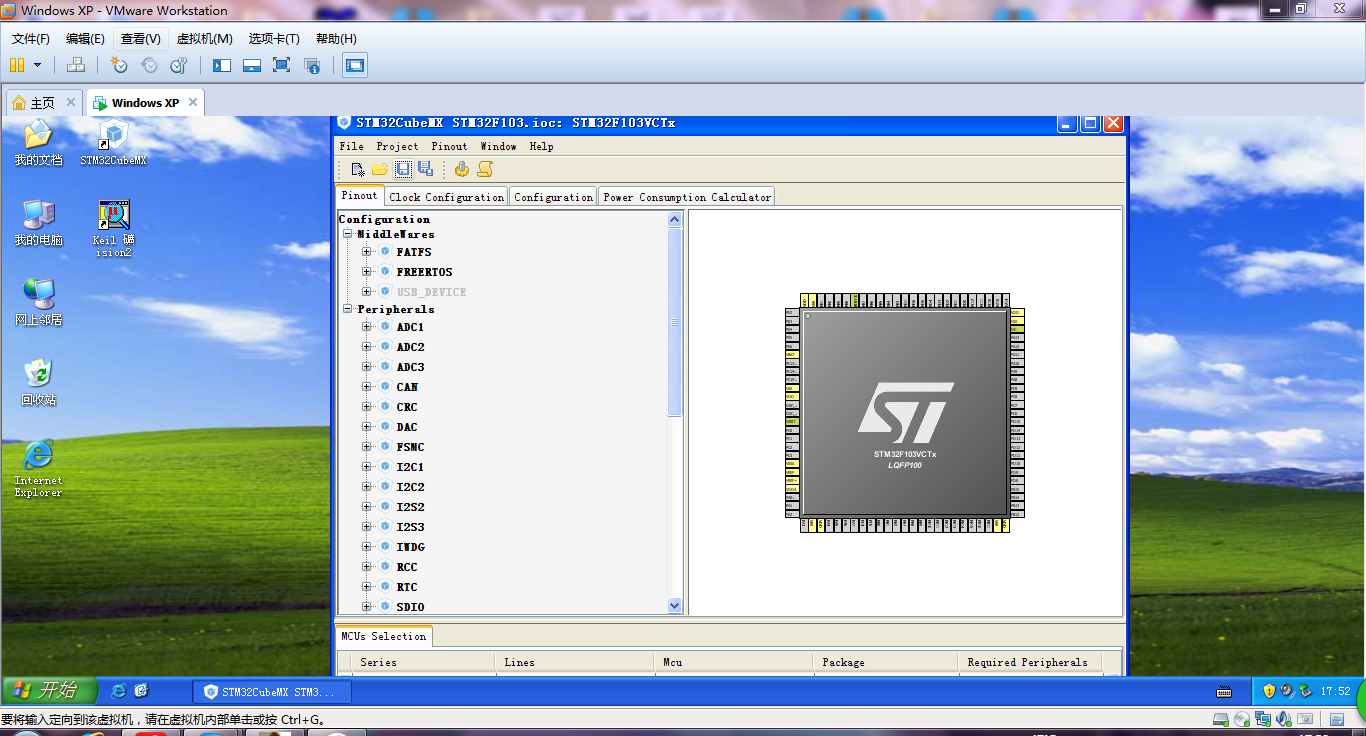Click the VMware thumbnail bar icon
Image resolution: width=1366 pixels, height=736 pixels.
point(252,65)
